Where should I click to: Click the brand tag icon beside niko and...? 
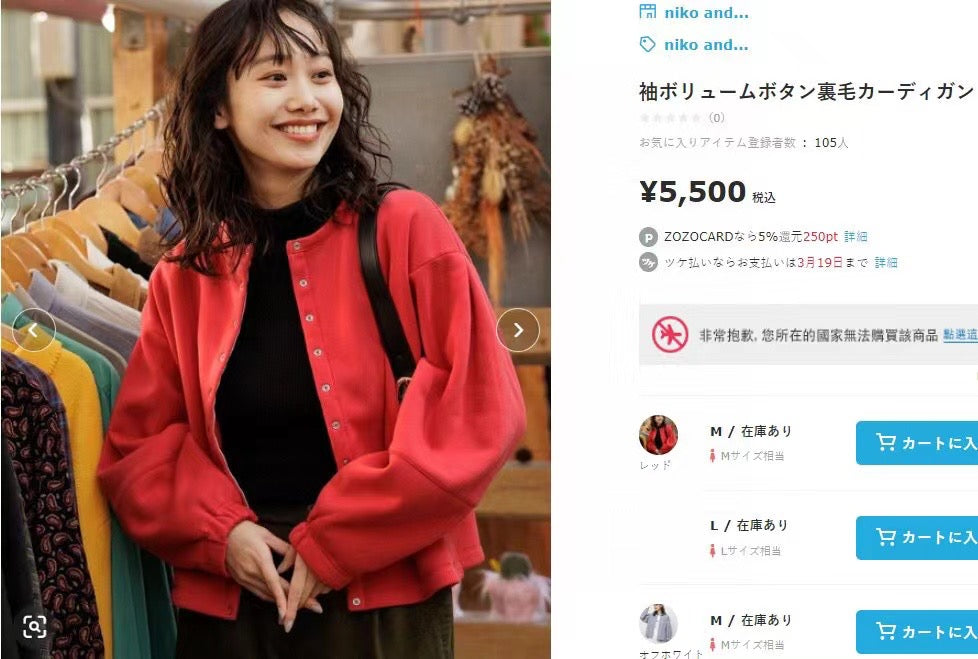tap(647, 44)
